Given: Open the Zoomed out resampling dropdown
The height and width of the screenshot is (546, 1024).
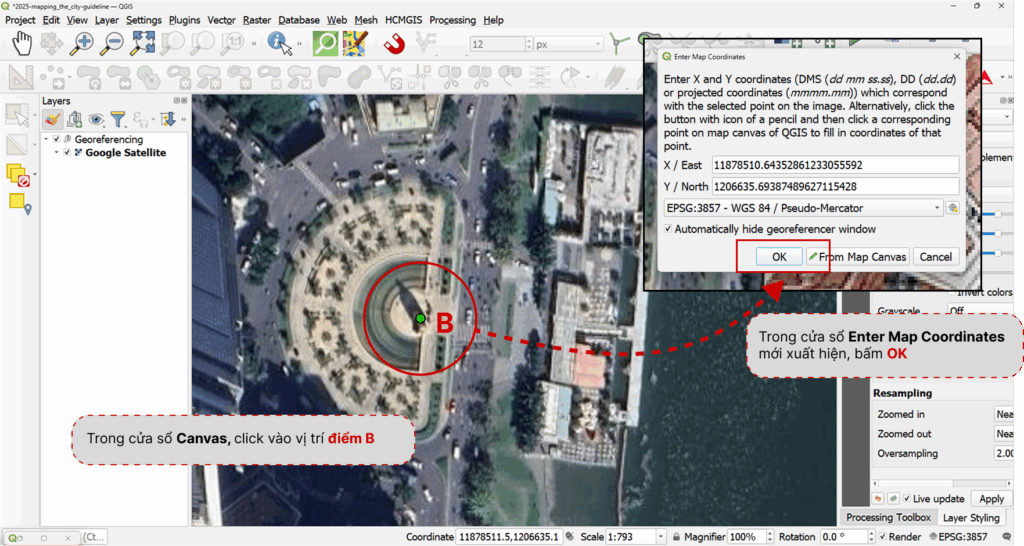Looking at the screenshot, I should point(1004,434).
